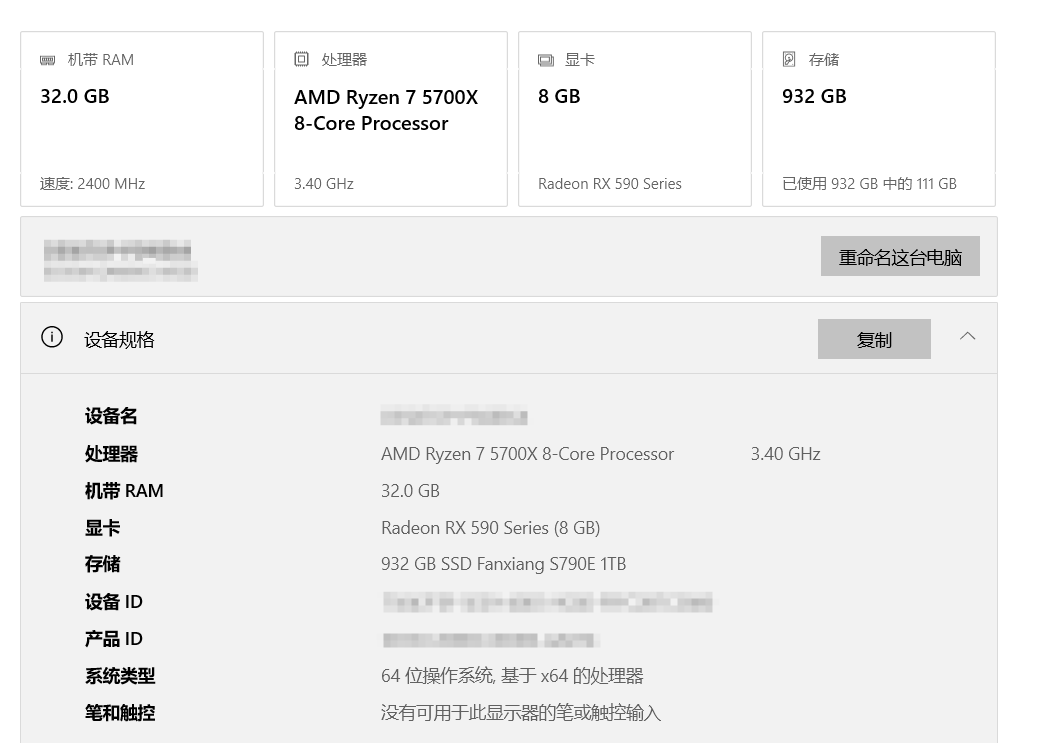Click the 处理器 row processor name text
The image size is (1050, 743).
[527, 454]
